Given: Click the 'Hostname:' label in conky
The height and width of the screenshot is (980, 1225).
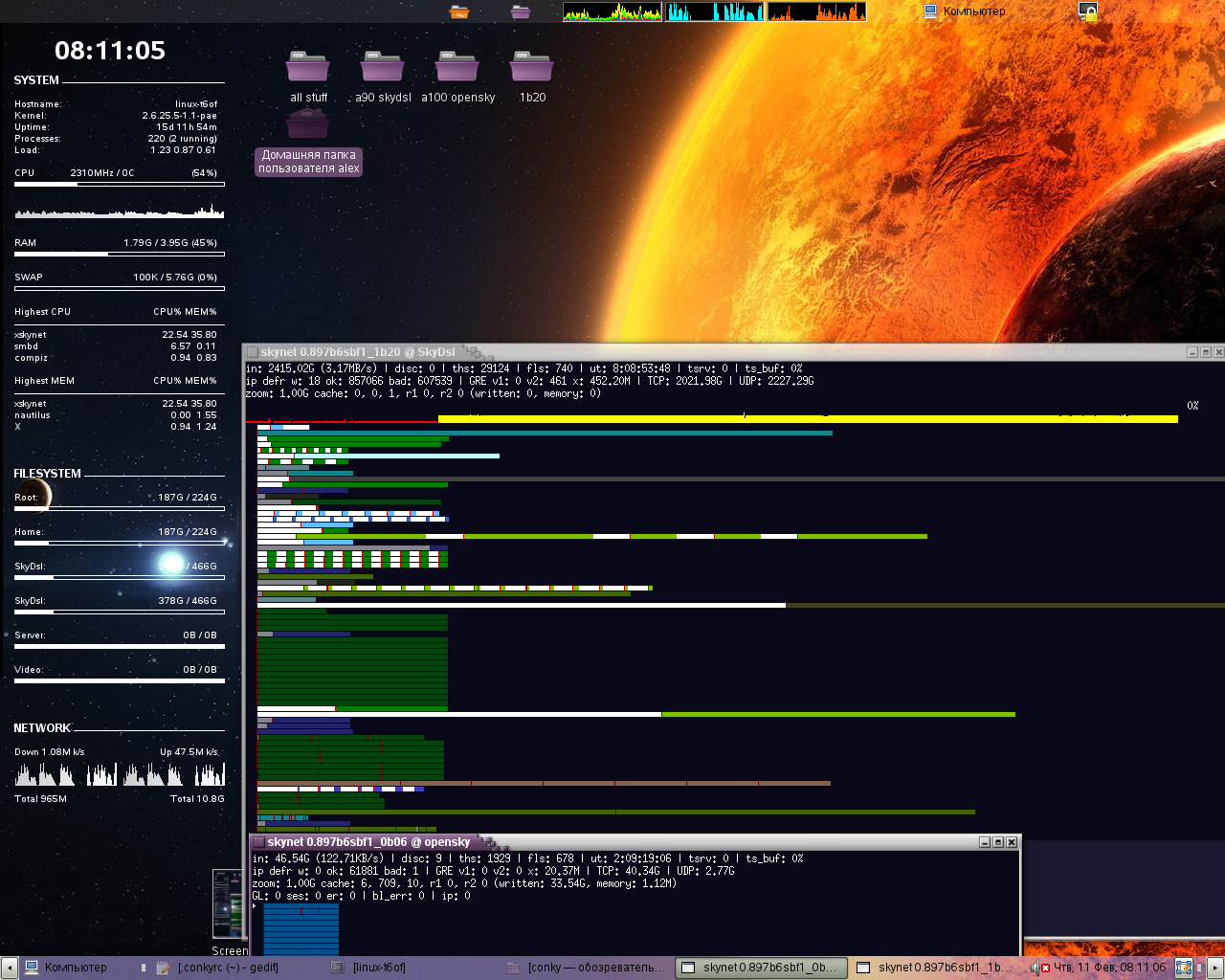Looking at the screenshot, I should [38, 104].
